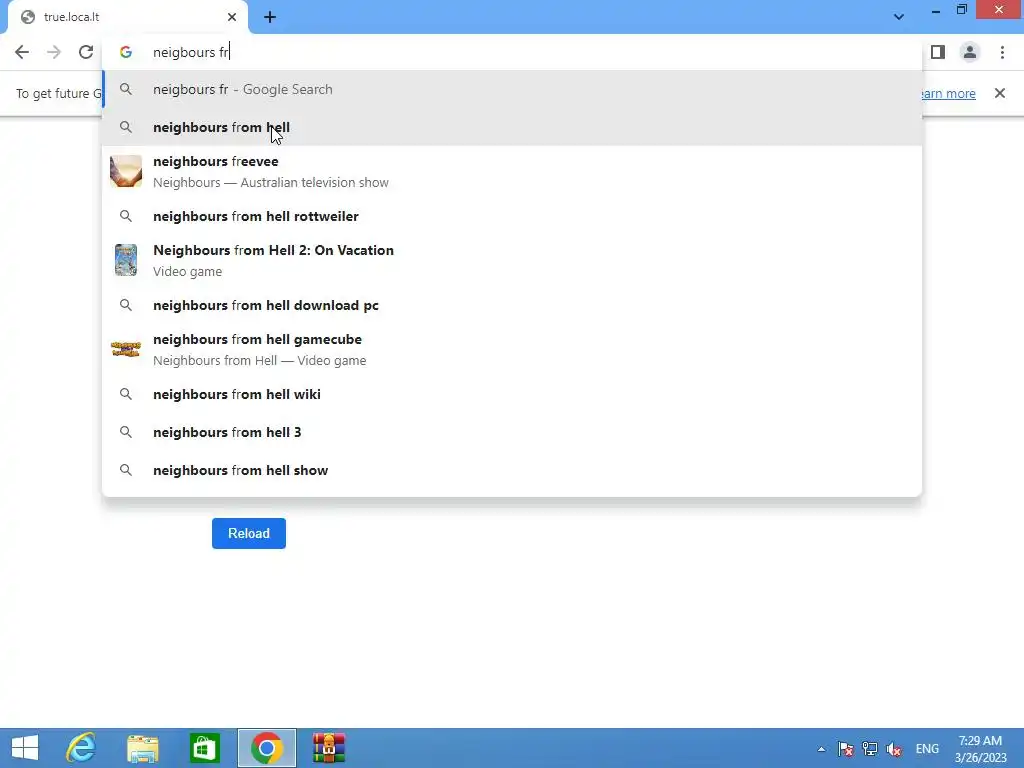Screen dimensions: 1024x768
Task: Open clock showing 7:29 AM
Action: click(980, 749)
